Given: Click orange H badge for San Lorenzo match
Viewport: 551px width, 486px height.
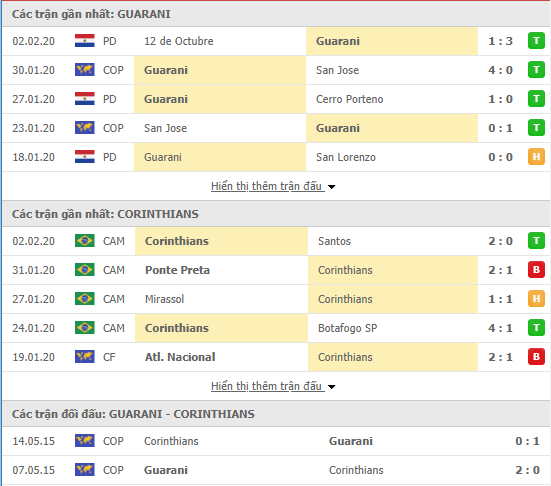Looking at the screenshot, I should click(536, 157).
